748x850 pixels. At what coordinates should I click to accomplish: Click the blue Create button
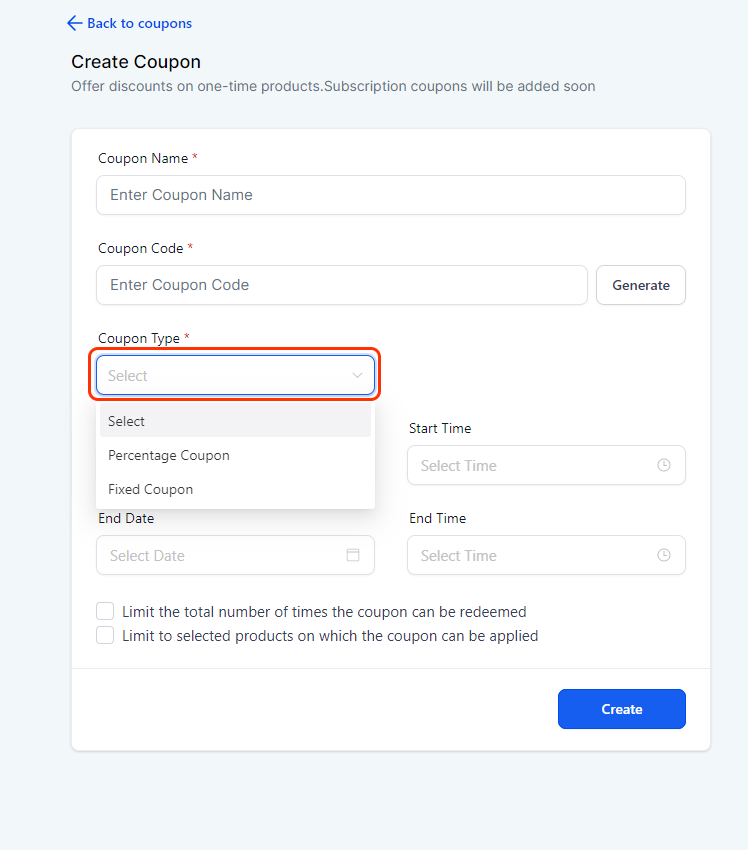[622, 709]
